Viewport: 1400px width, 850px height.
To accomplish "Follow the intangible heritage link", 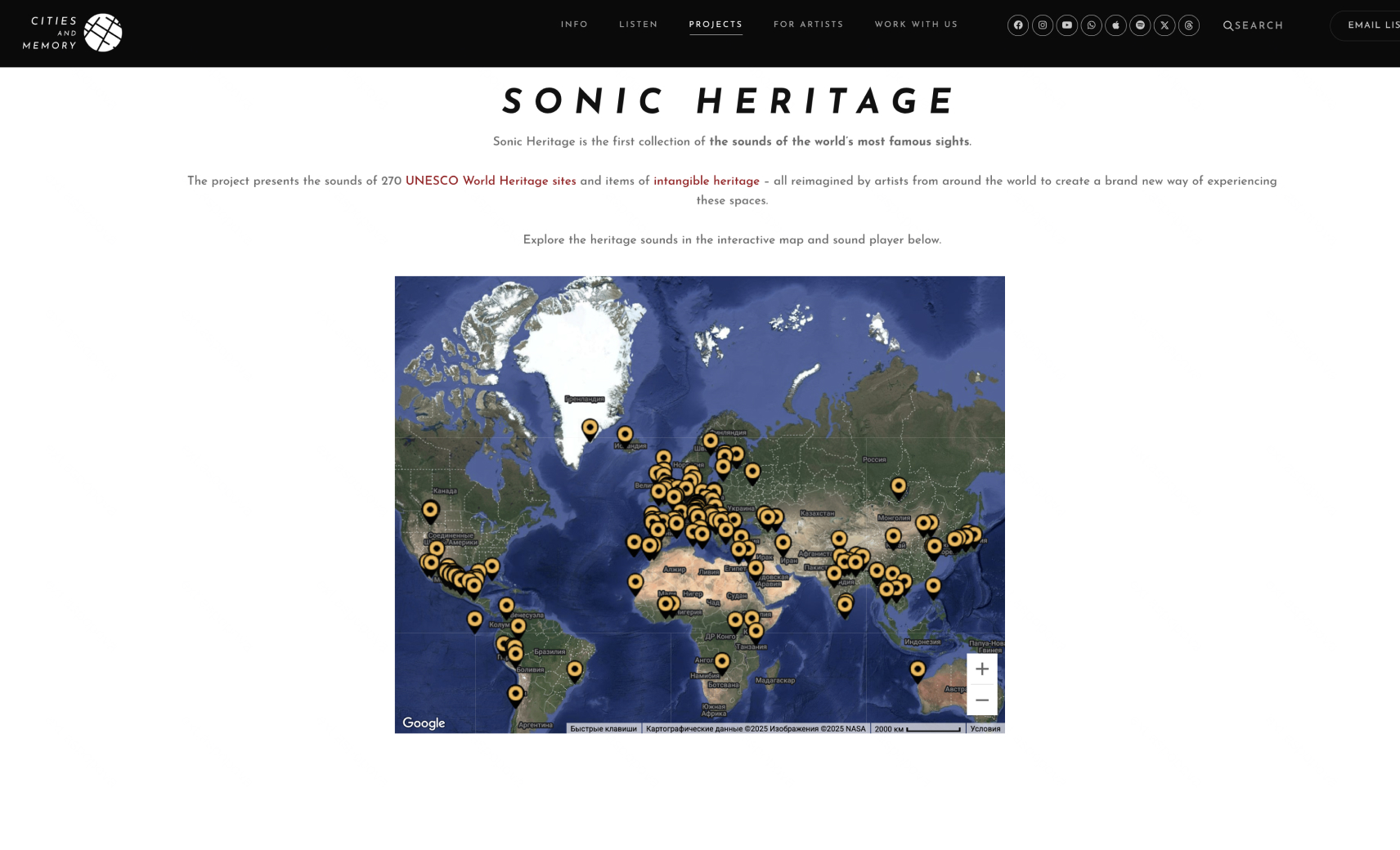I will (x=707, y=181).
